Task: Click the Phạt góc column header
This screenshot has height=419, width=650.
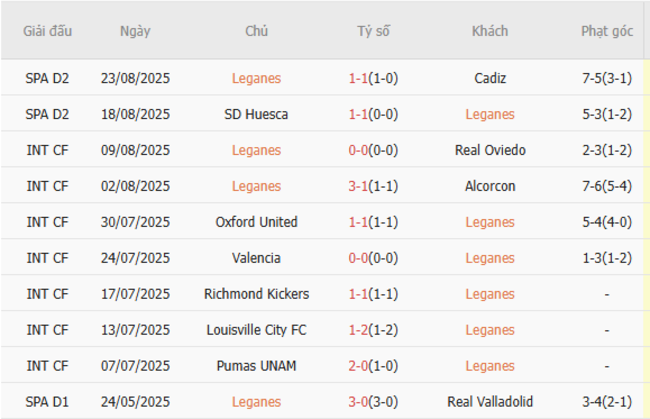Action: pyautogui.click(x=607, y=31)
